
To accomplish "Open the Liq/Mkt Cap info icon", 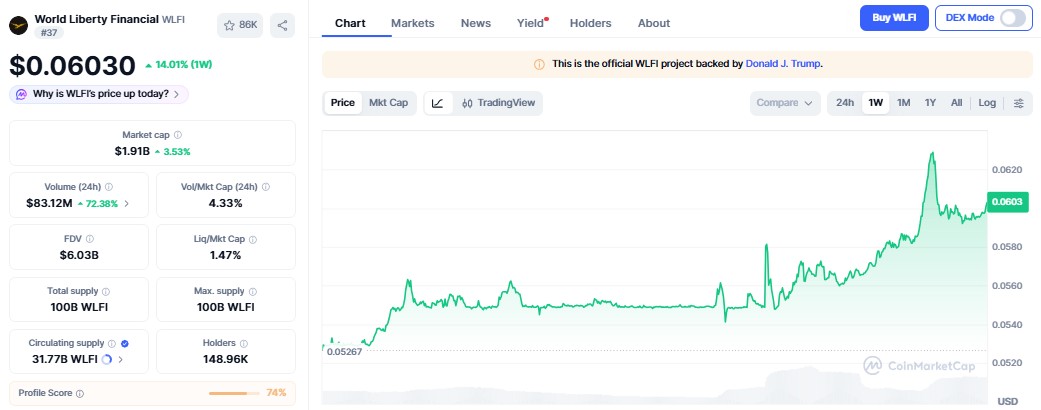I will tap(253, 239).
